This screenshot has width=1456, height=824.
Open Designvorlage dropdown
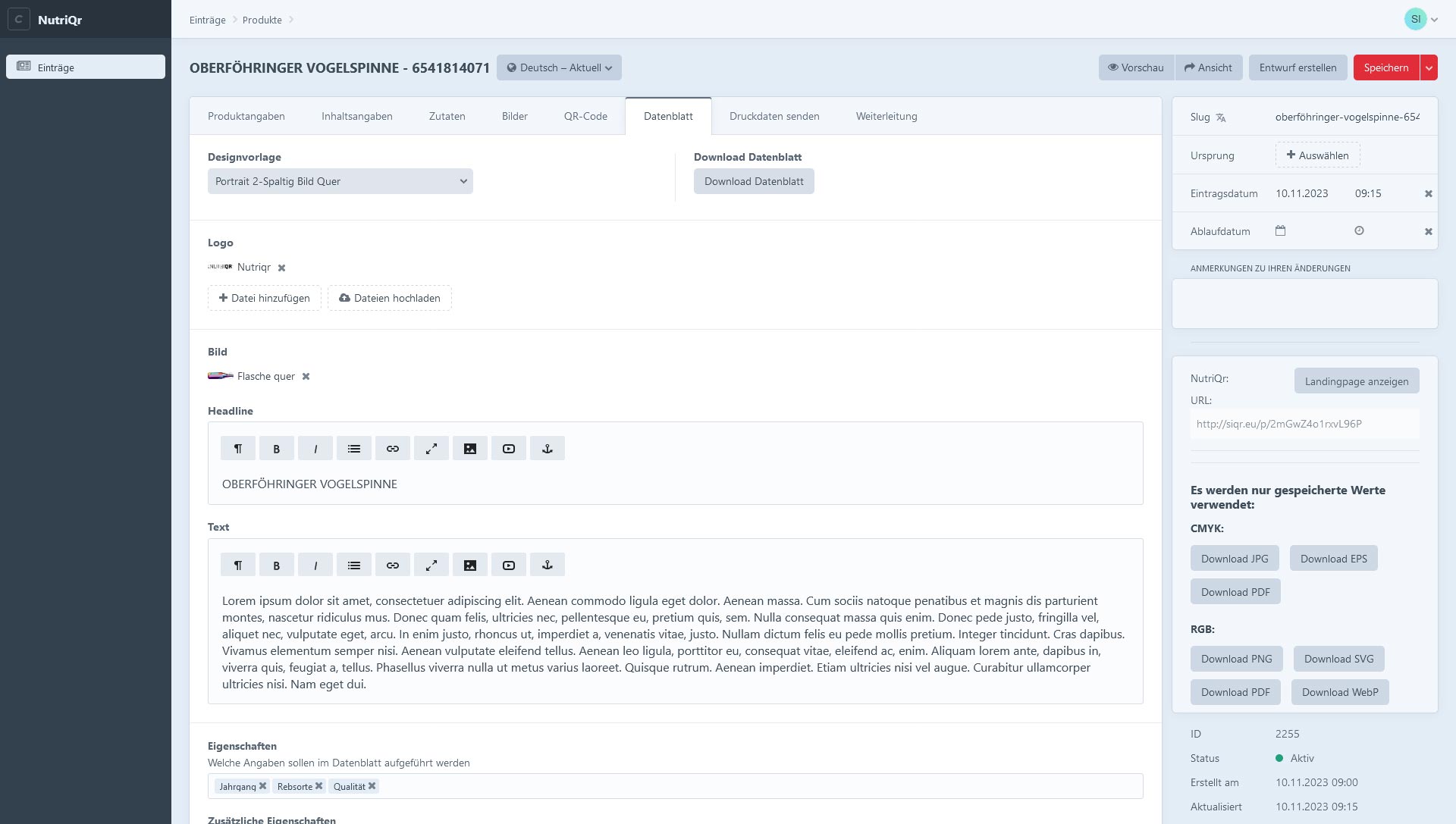tap(340, 181)
